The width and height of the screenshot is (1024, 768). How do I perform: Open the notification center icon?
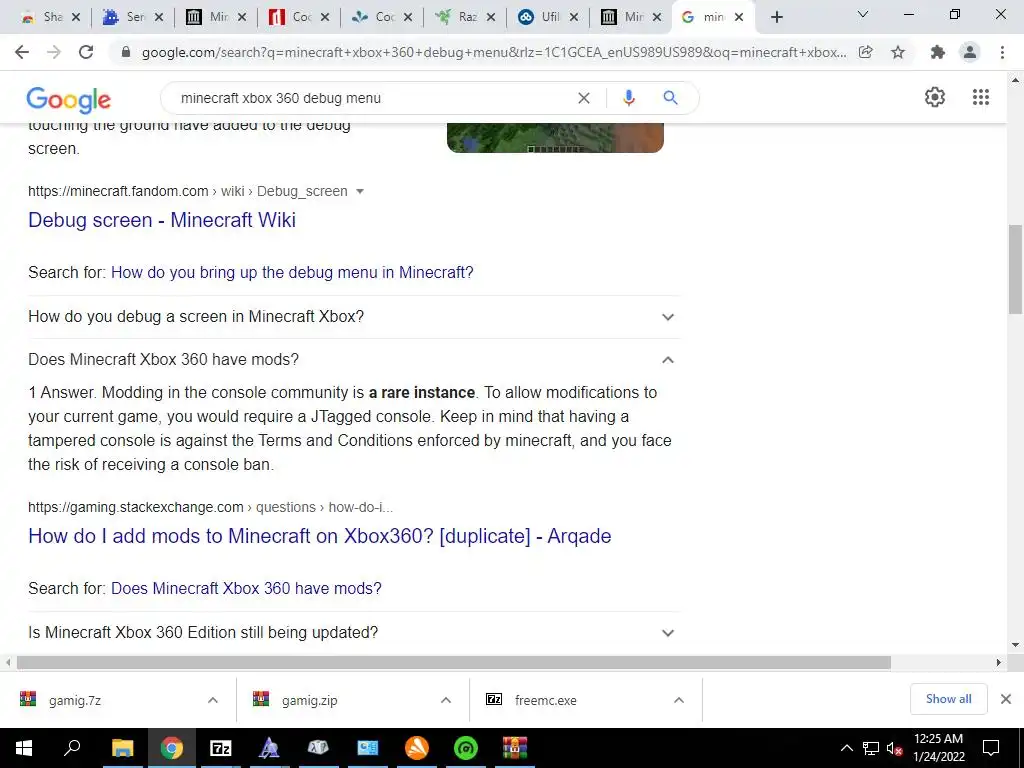(x=991, y=748)
